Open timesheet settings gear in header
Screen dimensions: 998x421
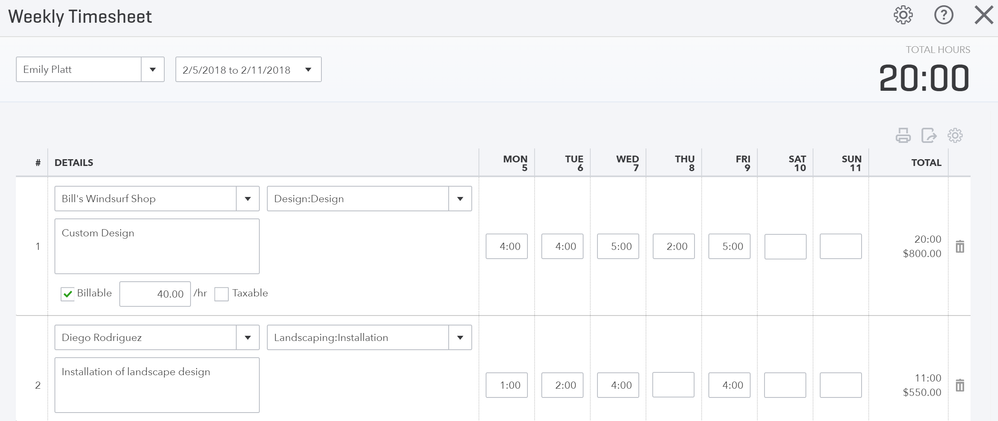point(903,15)
